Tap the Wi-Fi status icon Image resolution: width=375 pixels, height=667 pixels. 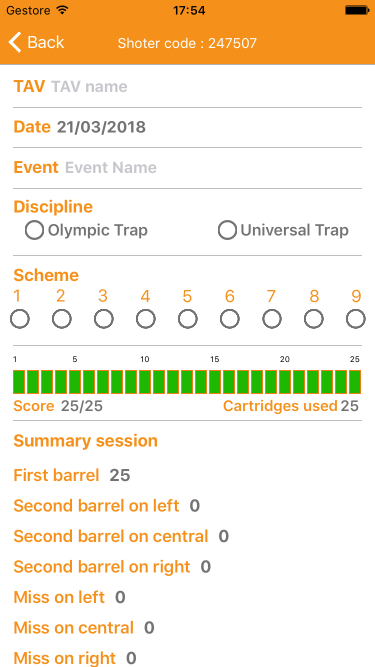tap(62, 10)
